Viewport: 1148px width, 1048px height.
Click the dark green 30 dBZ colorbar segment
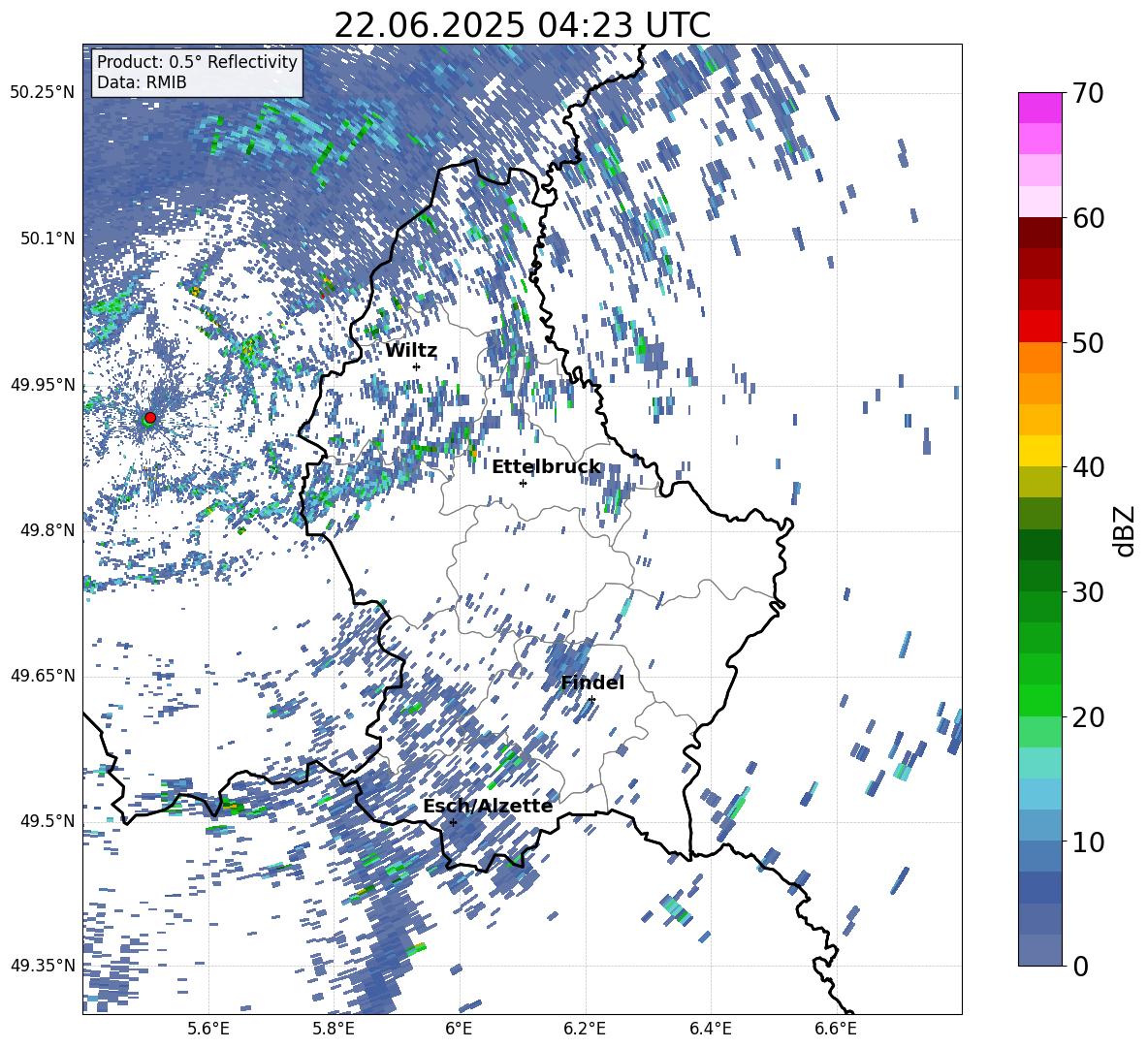click(1039, 575)
